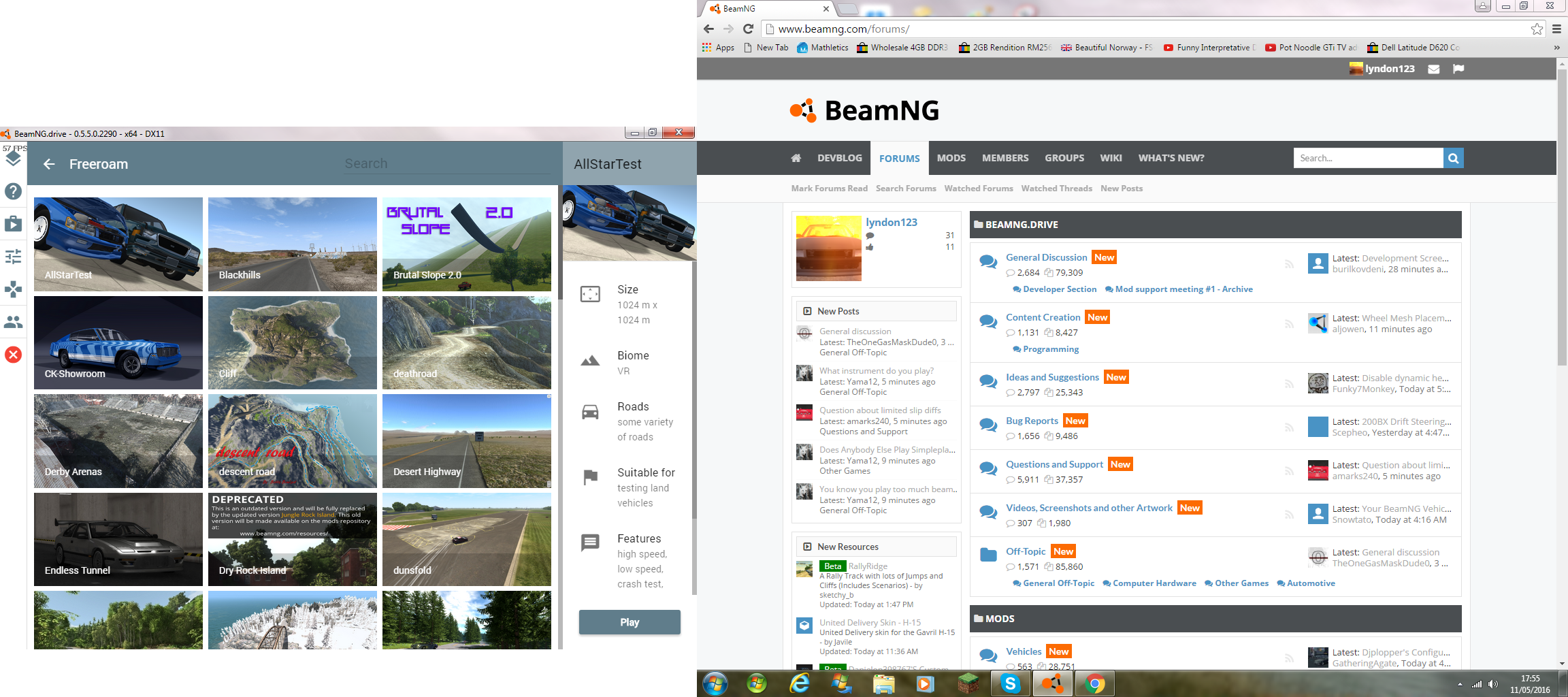Open the bookmarks overflow chevron
This screenshot has width=1568, height=697.
point(1556,48)
